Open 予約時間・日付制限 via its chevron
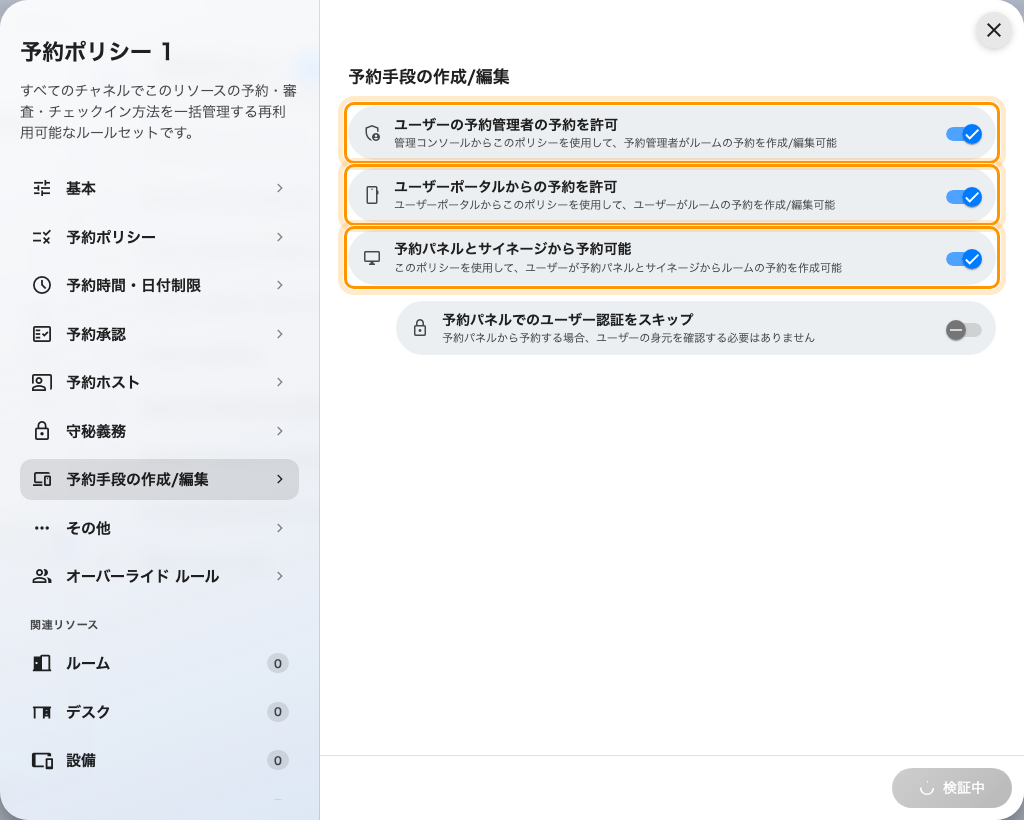The height and width of the screenshot is (820, 1024). click(x=280, y=285)
